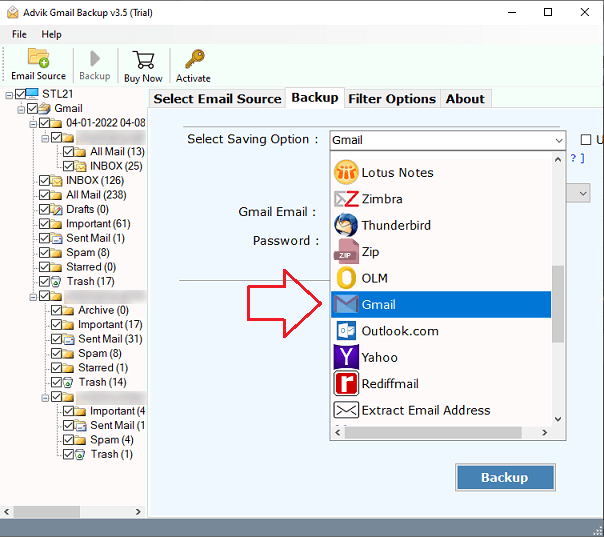
Task: Collapse the STL21 tree node
Action: [x=9, y=95]
